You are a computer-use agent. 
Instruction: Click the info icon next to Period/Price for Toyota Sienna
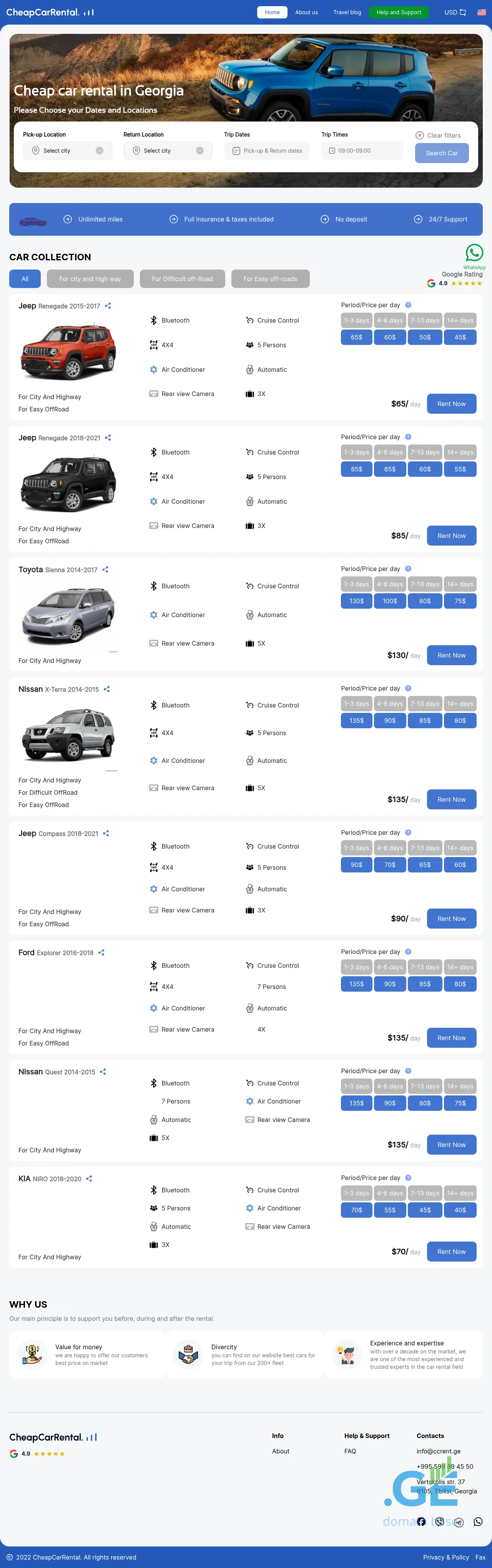[408, 569]
